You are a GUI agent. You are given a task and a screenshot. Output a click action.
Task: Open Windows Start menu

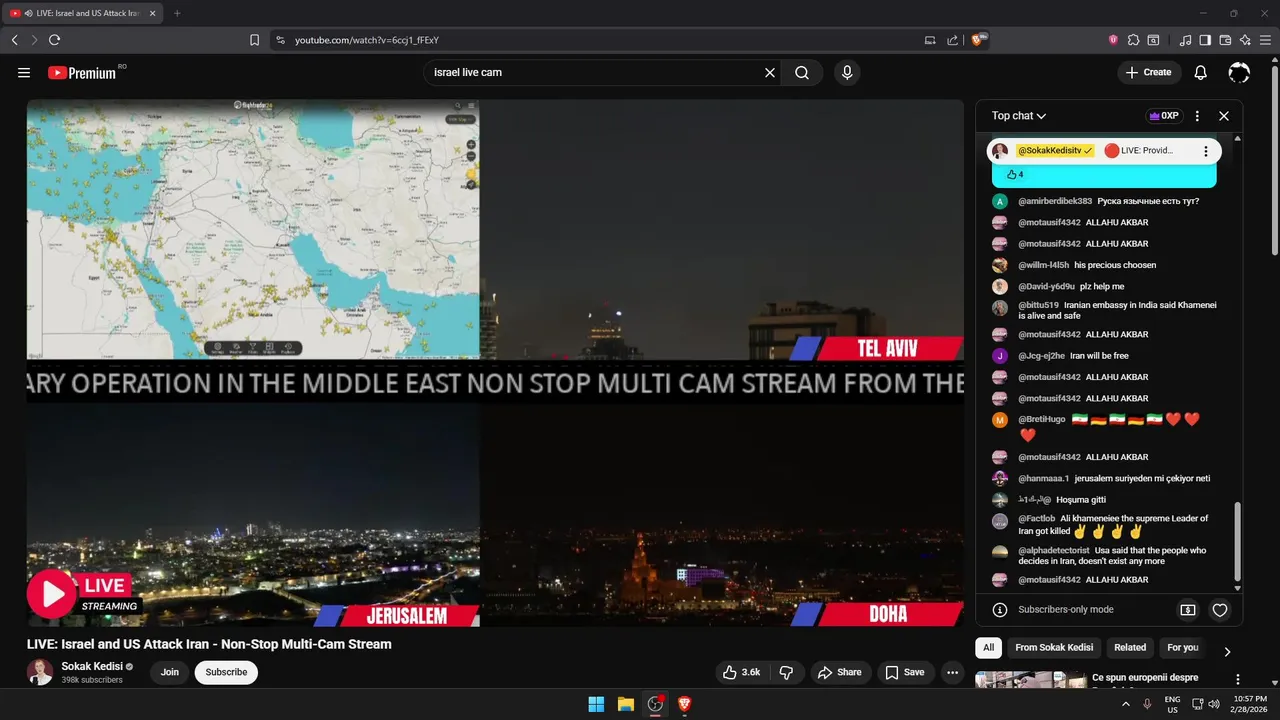coord(596,704)
